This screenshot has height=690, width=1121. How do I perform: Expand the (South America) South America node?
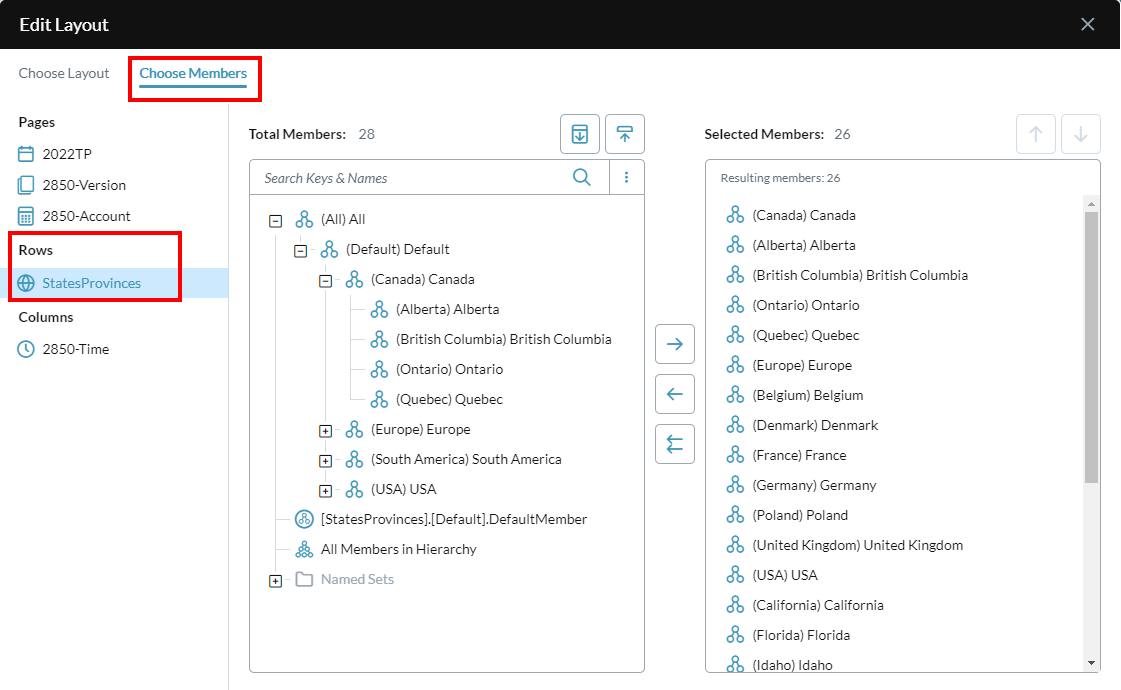(325, 461)
